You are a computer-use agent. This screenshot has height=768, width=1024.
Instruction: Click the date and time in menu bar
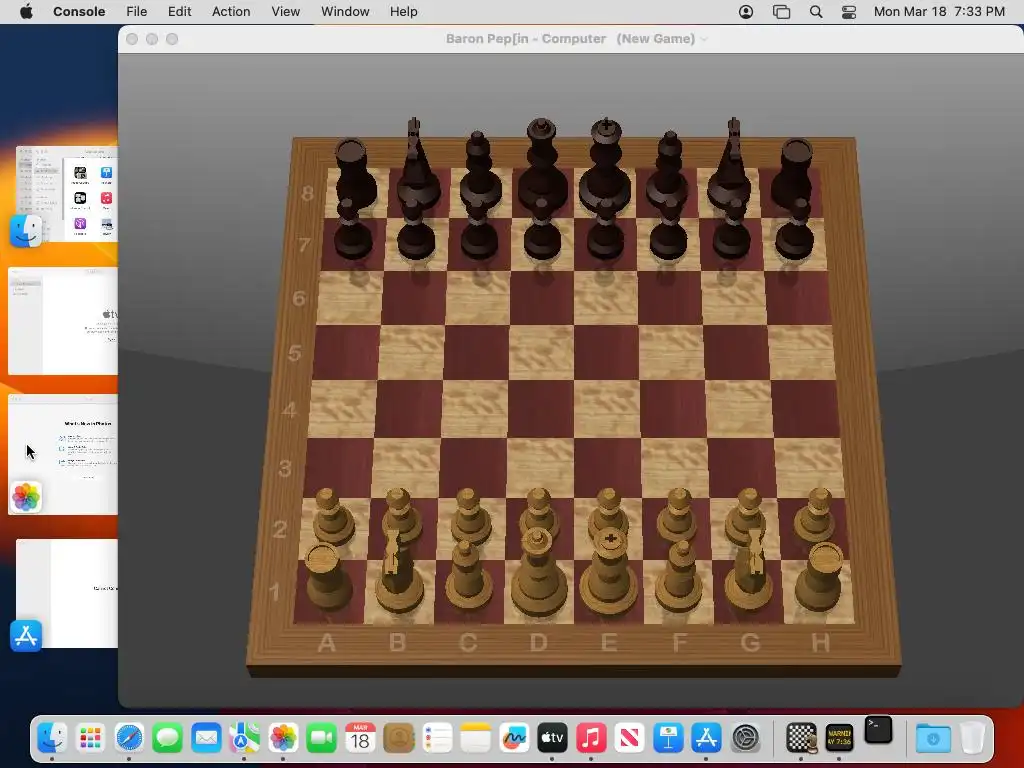coord(939,12)
